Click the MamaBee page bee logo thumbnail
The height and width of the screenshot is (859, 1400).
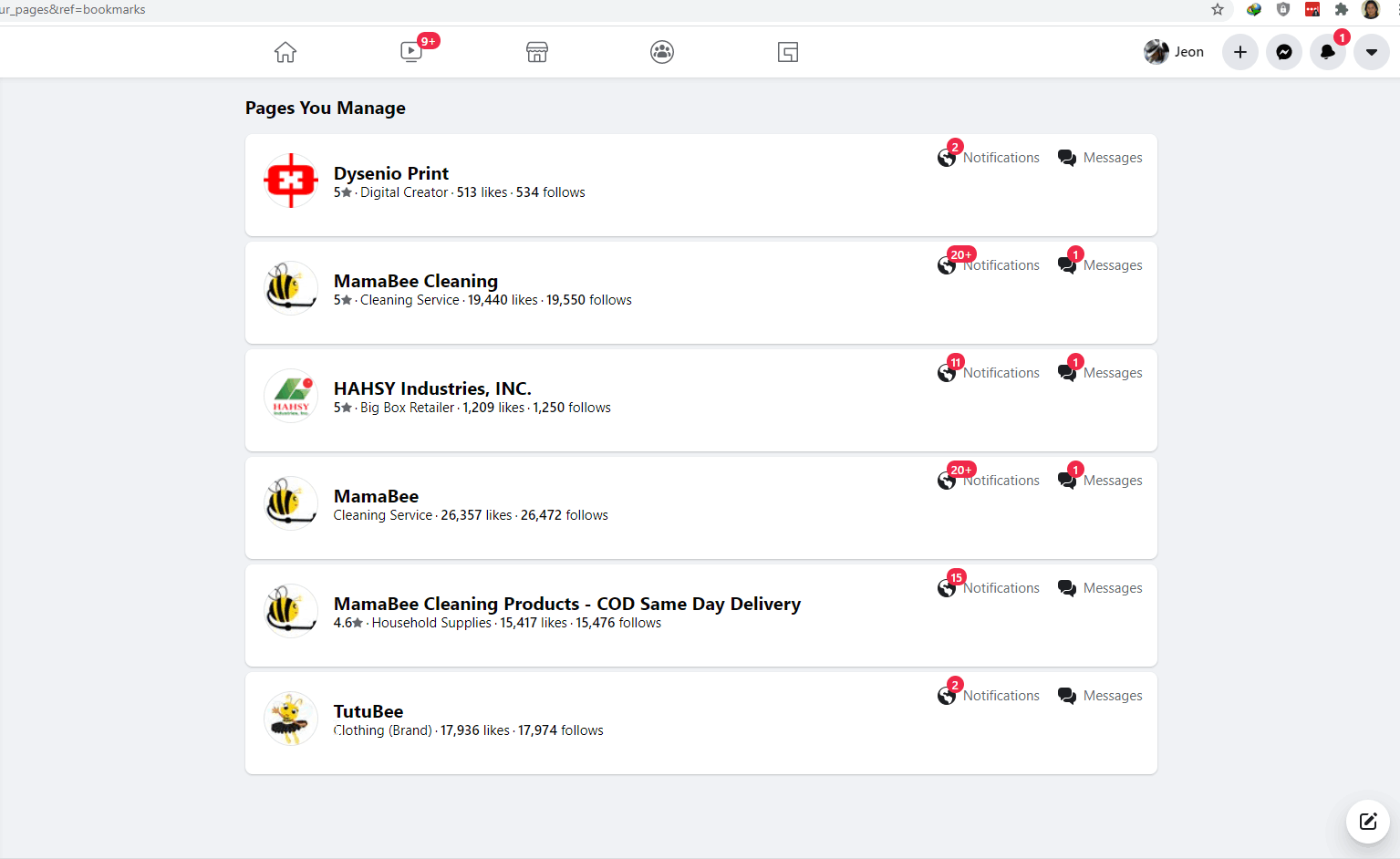pos(291,503)
